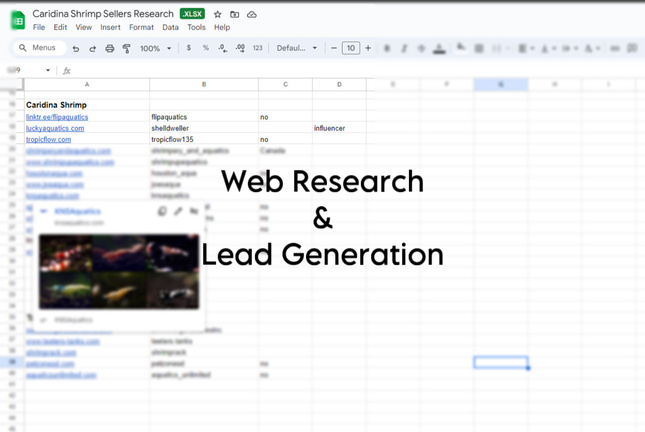This screenshot has height=432, width=645.
Task: Format as currency with dollar icon
Action: 188,48
